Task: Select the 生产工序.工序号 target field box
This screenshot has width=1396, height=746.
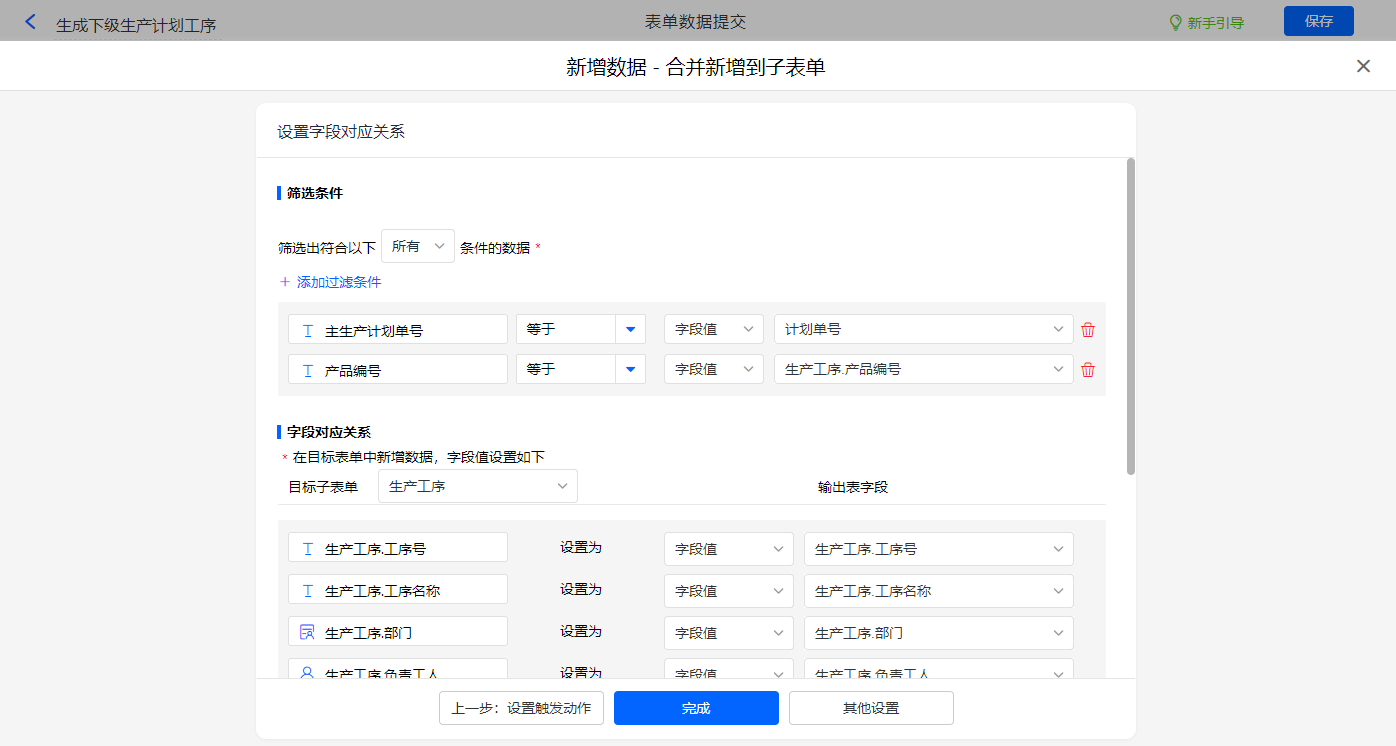Action: pyautogui.click(x=398, y=548)
